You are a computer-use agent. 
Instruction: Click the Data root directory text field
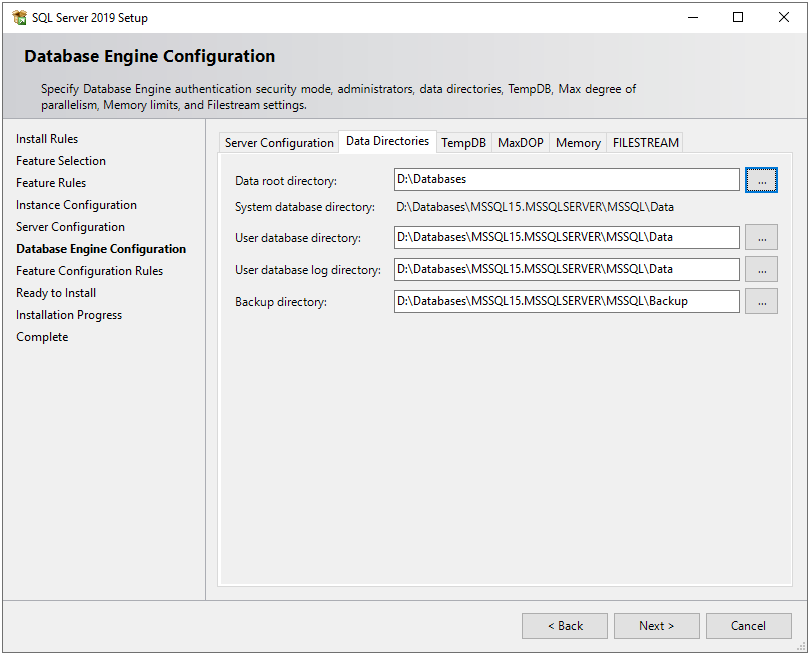(566, 180)
